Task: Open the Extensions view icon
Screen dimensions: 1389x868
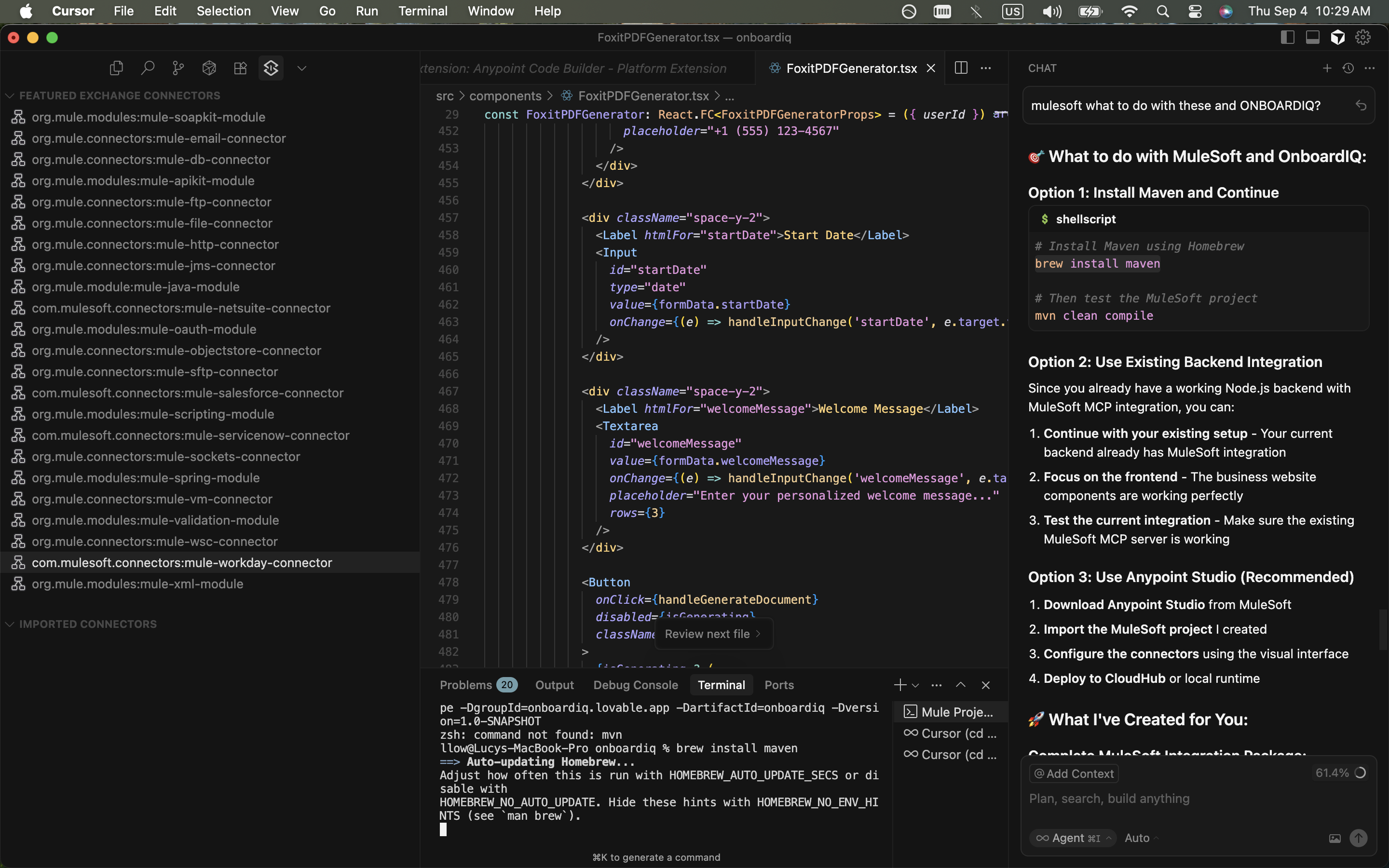Action: (x=241, y=68)
